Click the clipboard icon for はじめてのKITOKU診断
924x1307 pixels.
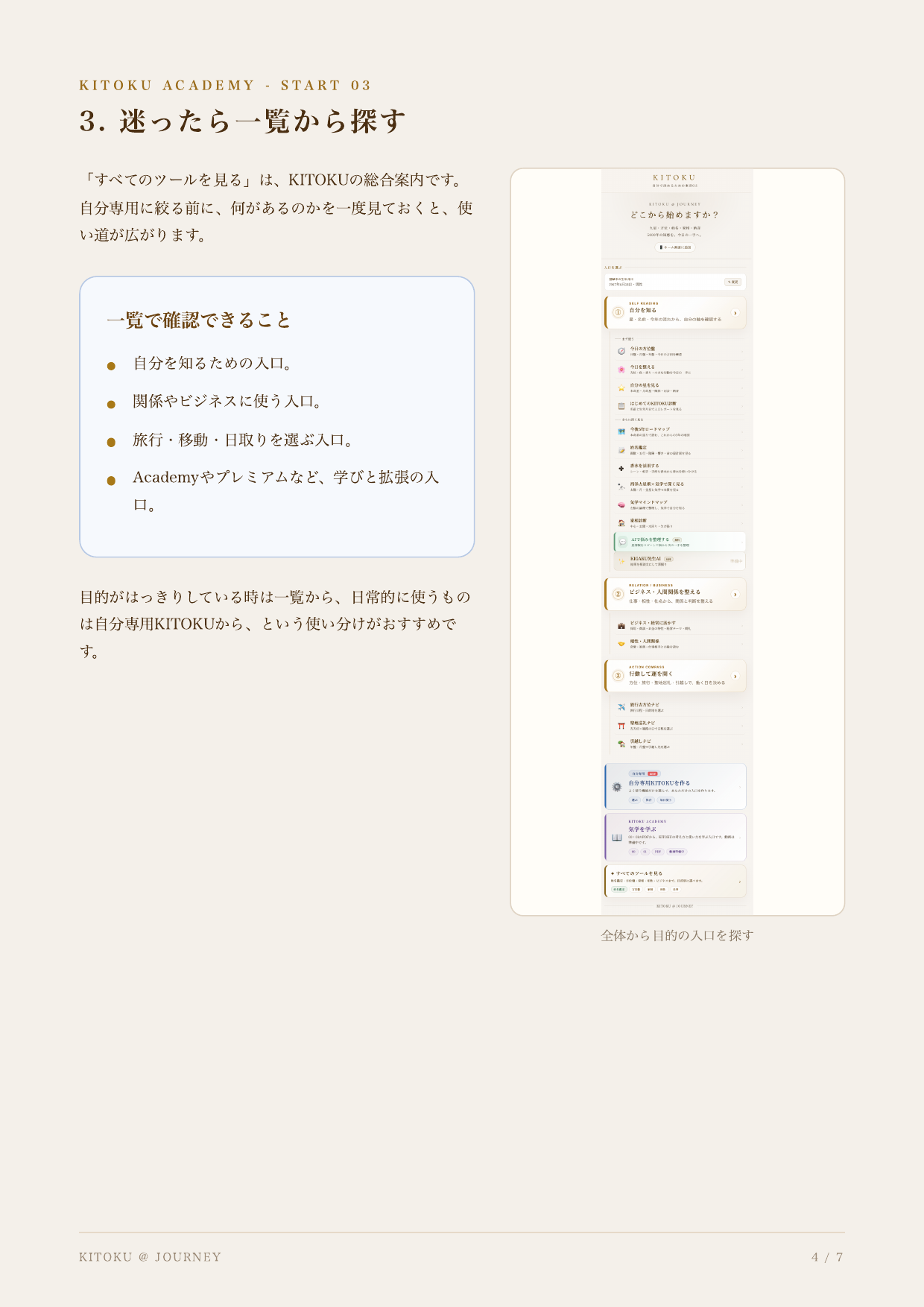click(x=621, y=406)
